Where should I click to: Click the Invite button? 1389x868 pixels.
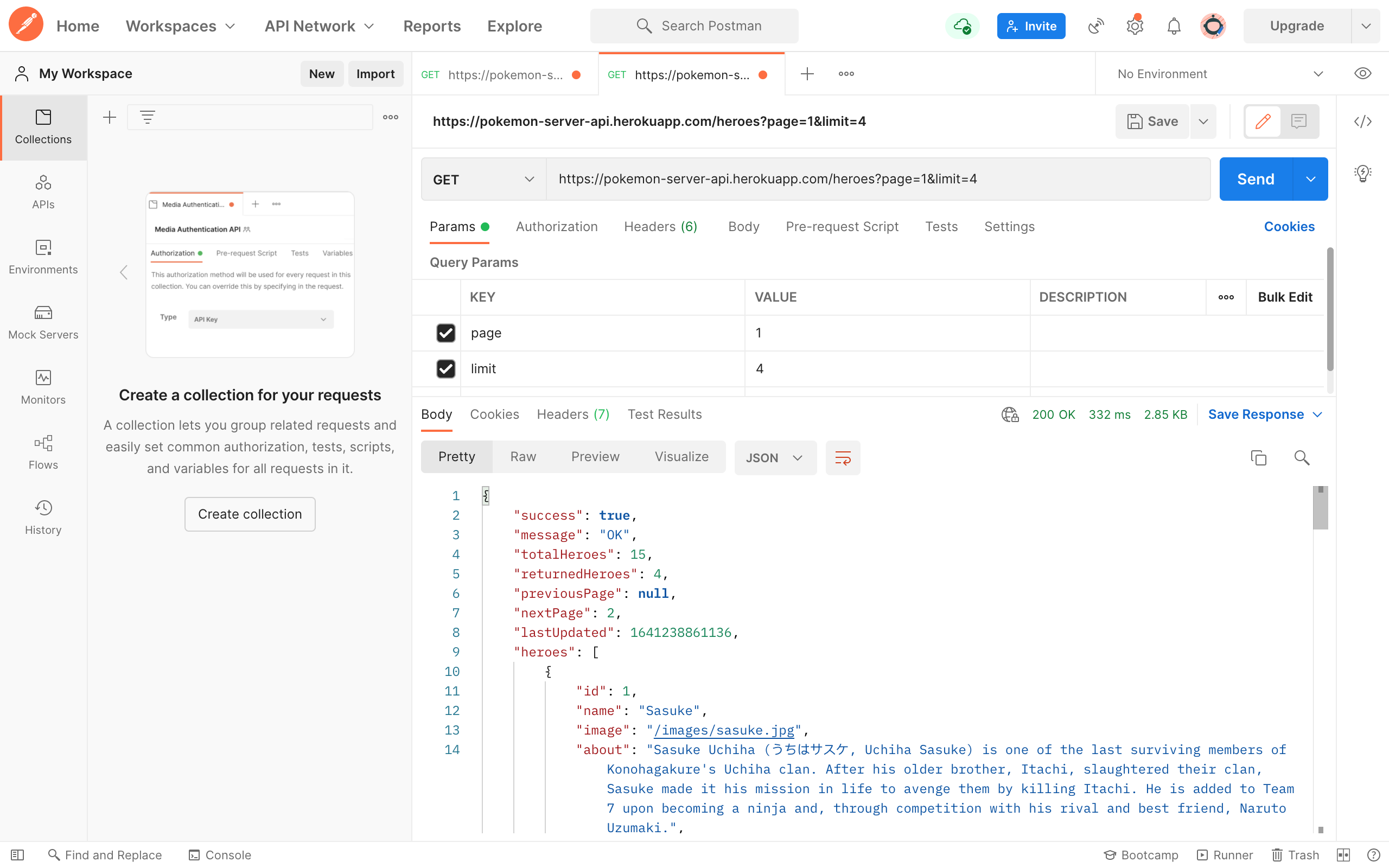1031,26
